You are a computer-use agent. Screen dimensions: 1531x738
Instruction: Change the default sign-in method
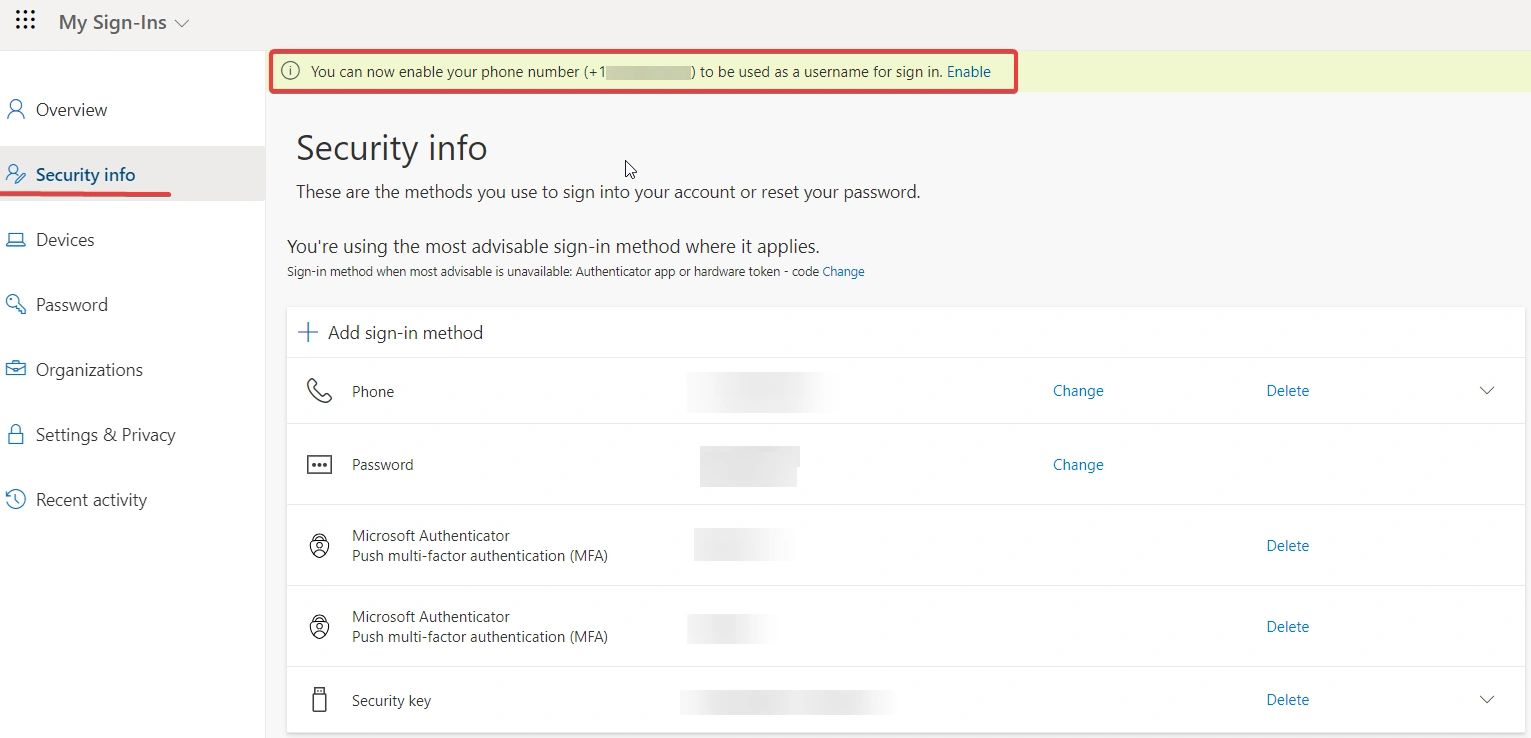[x=843, y=271]
